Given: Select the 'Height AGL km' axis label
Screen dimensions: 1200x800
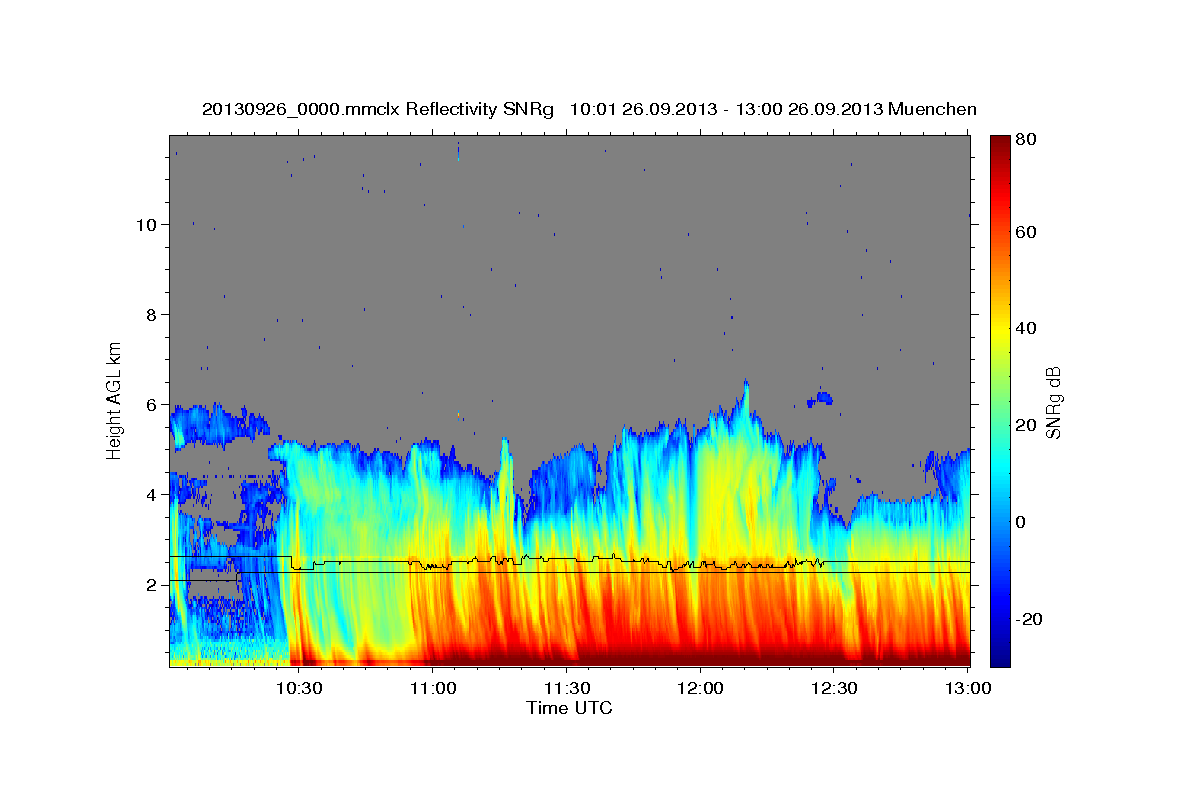Looking at the screenshot, I should coord(115,400).
